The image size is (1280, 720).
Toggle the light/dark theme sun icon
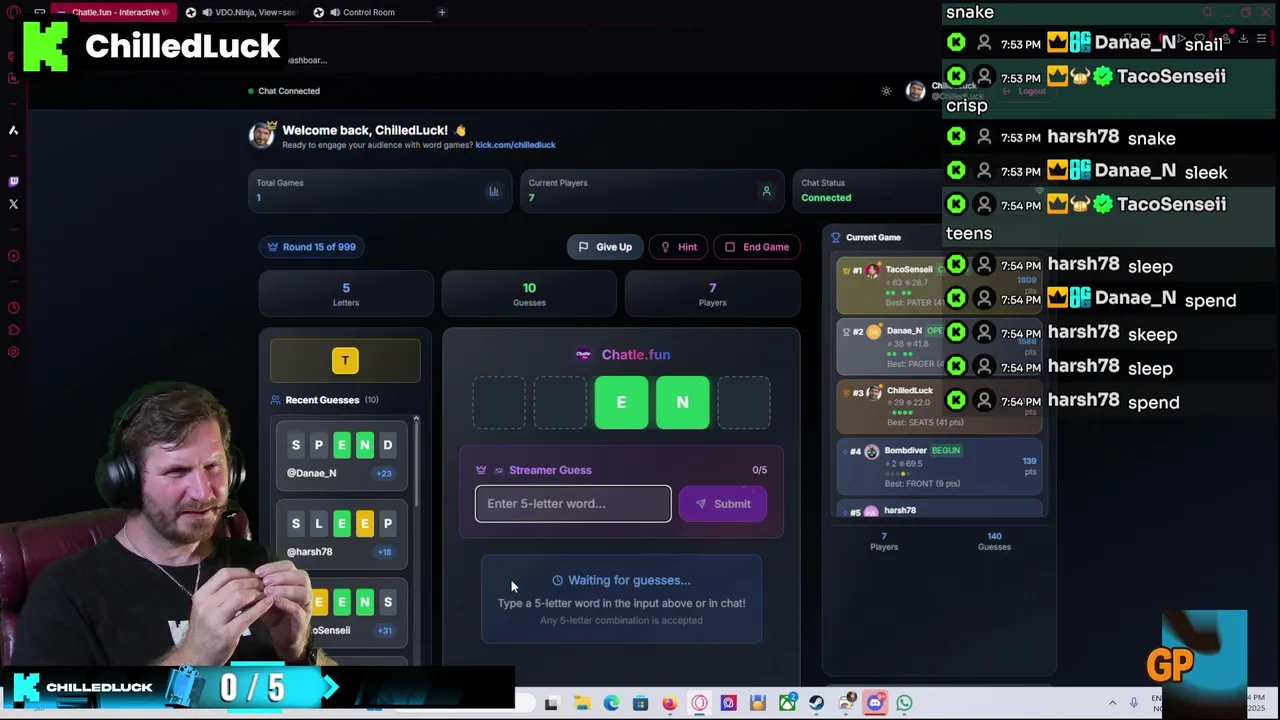[886, 91]
